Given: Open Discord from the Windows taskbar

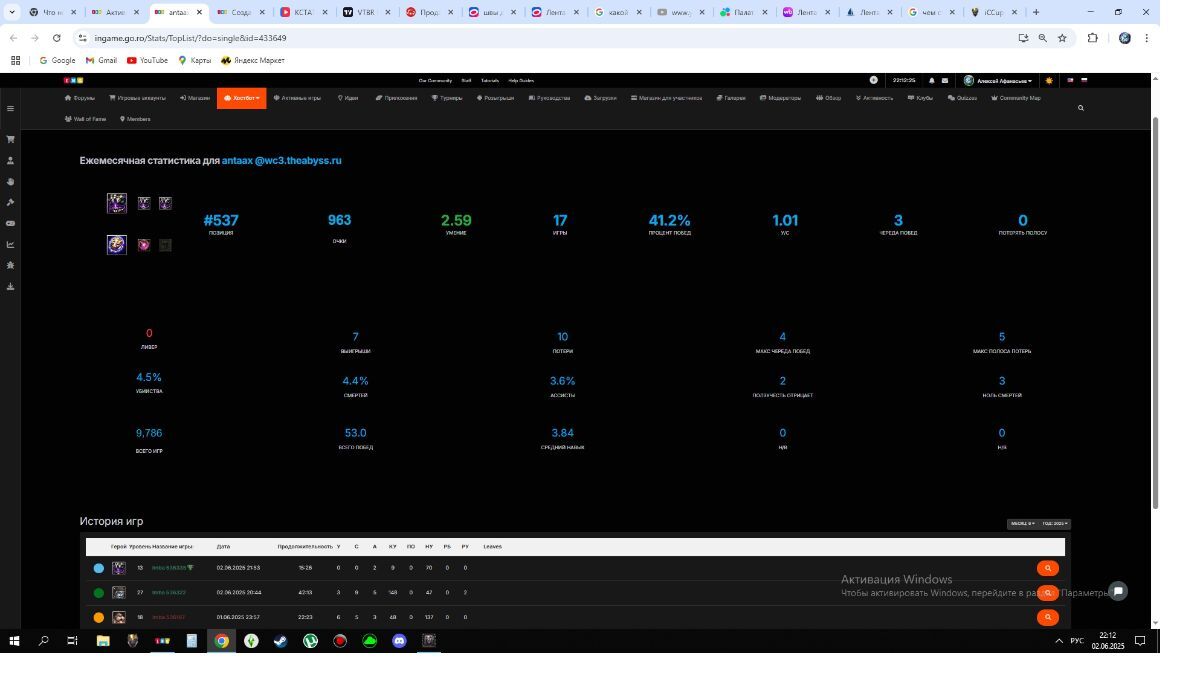Looking at the screenshot, I should pyautogui.click(x=399, y=641).
